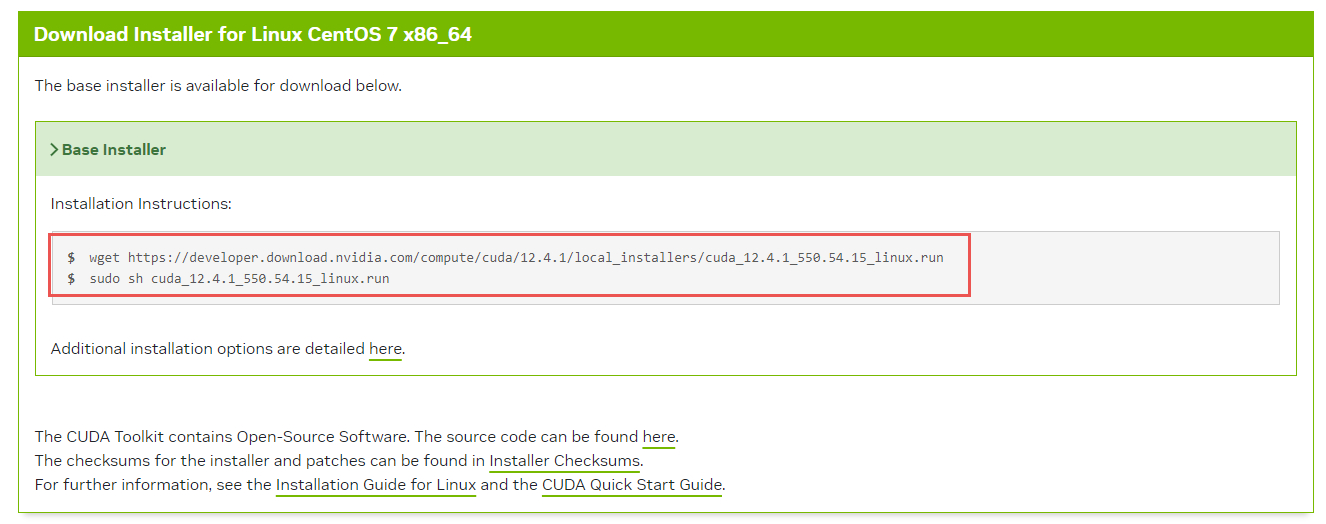Click the 'For further information, see the' text
The image size is (1326, 524).
[x=153, y=485]
